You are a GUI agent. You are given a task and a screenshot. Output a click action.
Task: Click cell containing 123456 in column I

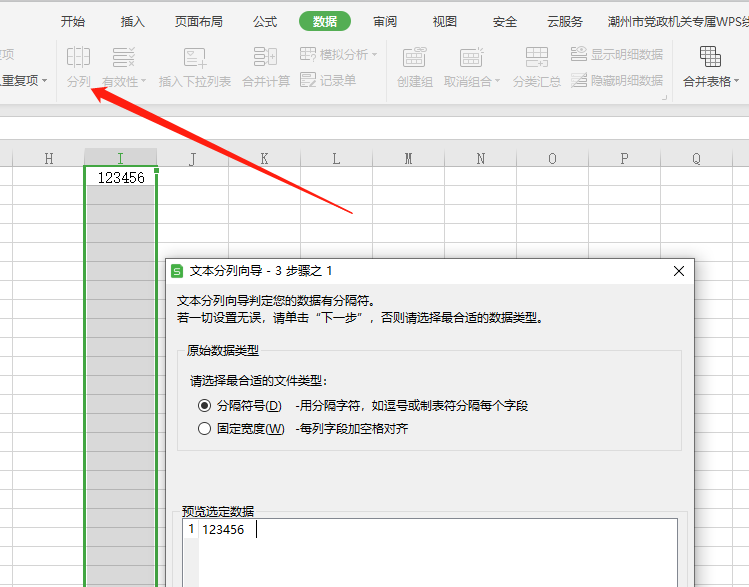pyautogui.click(x=120, y=177)
